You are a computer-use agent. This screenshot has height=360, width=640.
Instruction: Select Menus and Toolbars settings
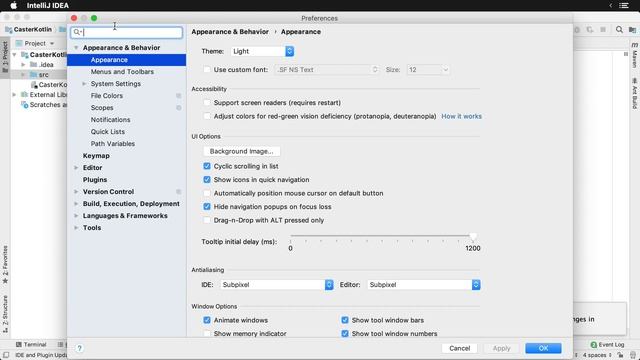tap(122, 72)
